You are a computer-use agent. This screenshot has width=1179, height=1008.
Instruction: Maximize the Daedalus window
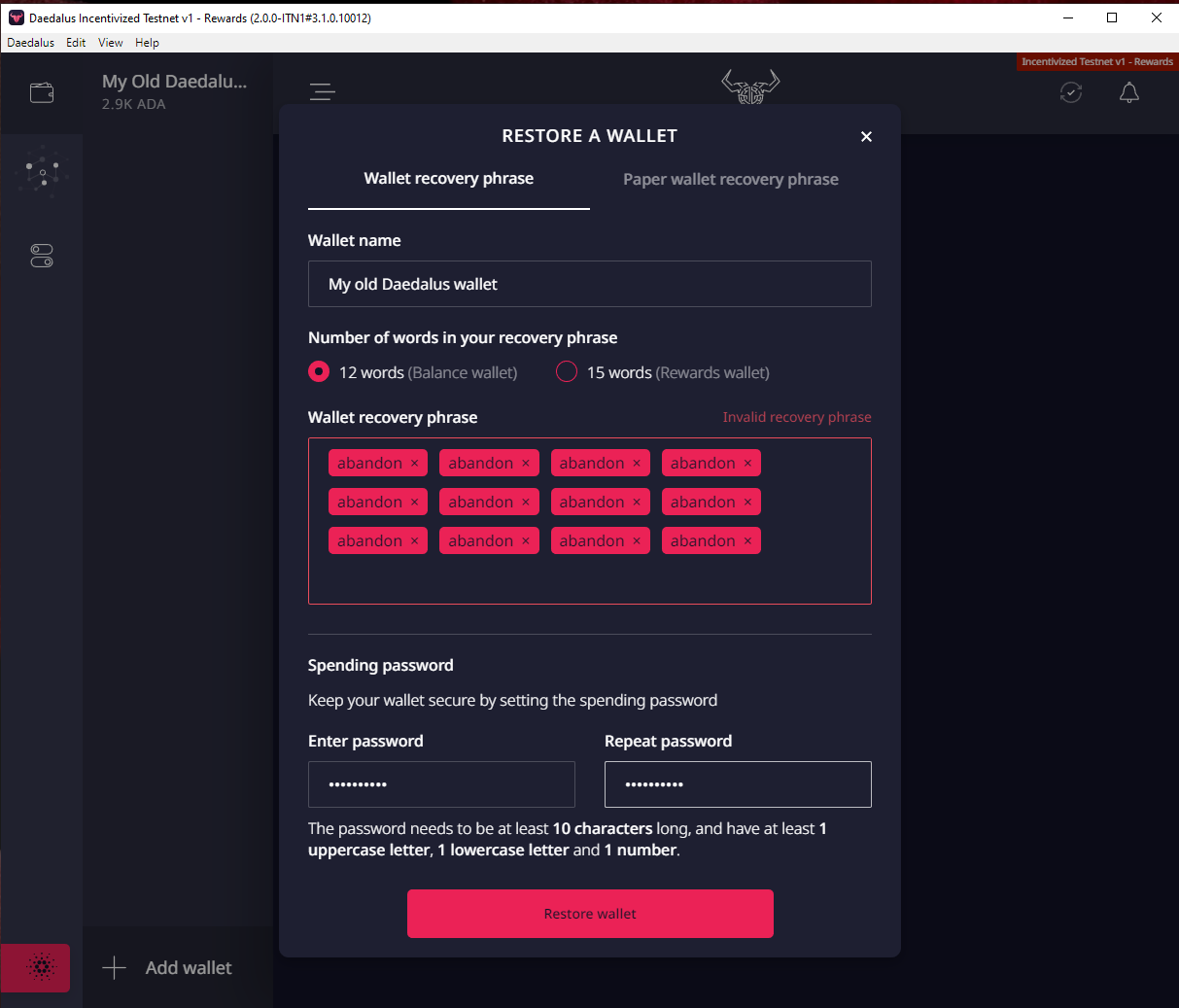1112,17
